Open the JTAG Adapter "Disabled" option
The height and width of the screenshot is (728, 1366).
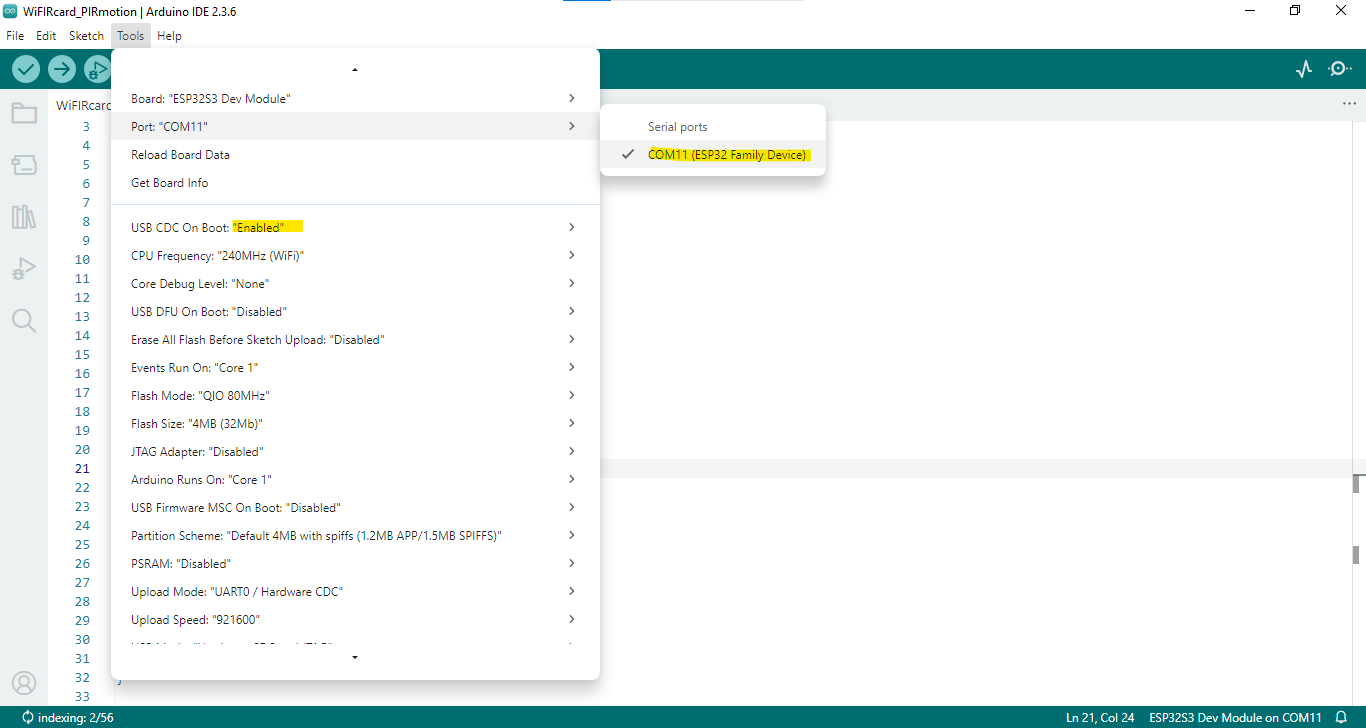(355, 451)
